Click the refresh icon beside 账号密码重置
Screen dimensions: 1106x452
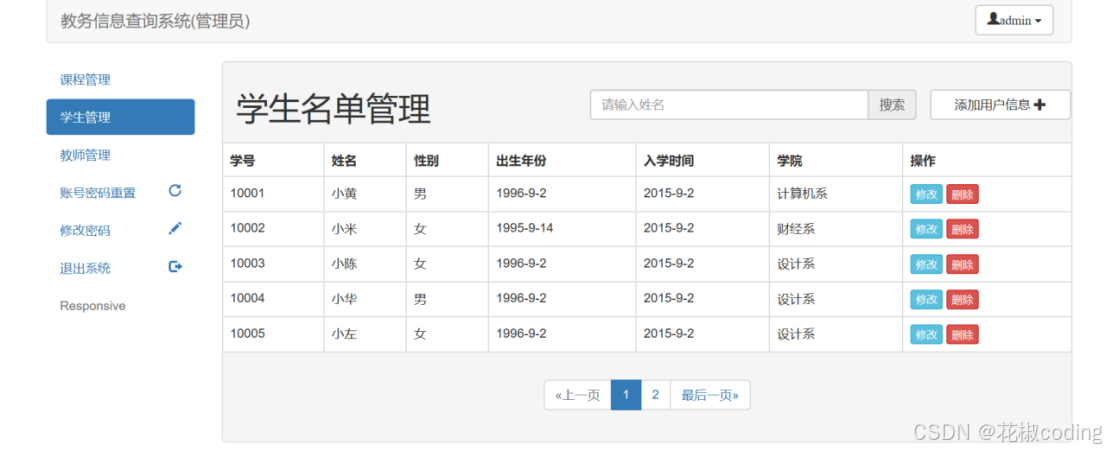176,190
